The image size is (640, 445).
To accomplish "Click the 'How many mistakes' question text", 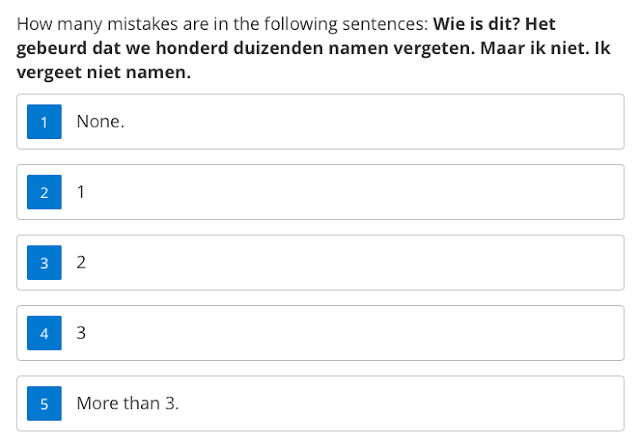I will coord(222,24).
